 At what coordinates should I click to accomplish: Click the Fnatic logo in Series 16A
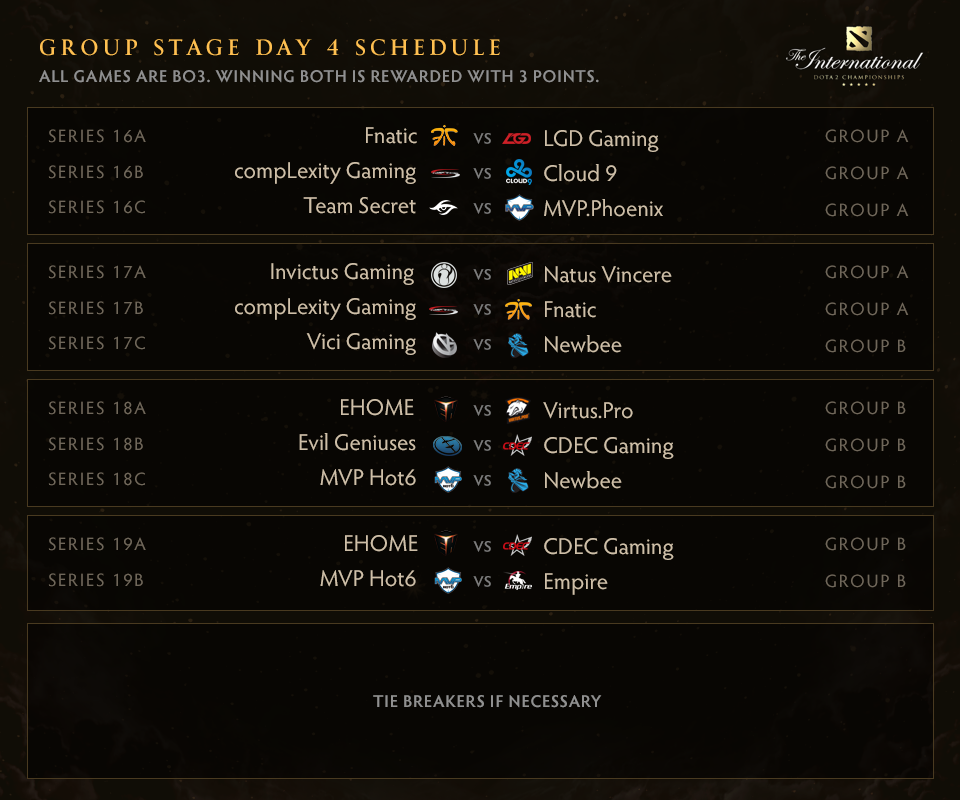coord(444,136)
